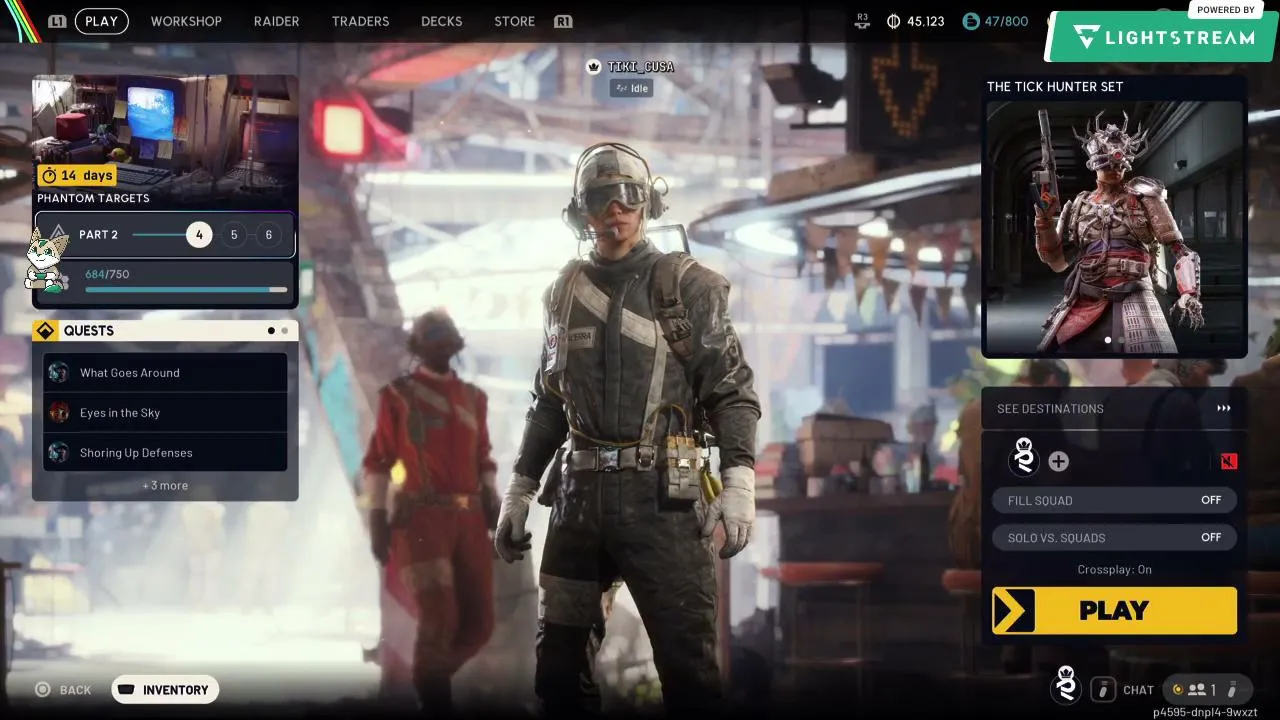The width and height of the screenshot is (1280, 720).
Task: Open the Phantom Targets event image
Action: coord(165,134)
